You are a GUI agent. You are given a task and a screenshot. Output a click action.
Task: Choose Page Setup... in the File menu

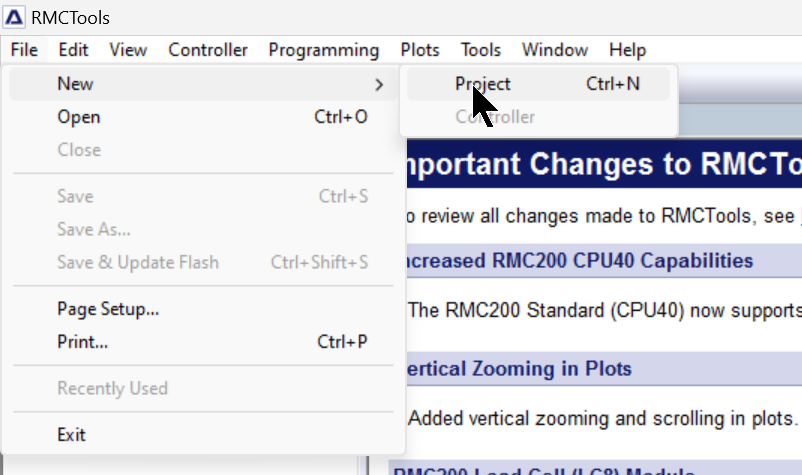click(202, 309)
